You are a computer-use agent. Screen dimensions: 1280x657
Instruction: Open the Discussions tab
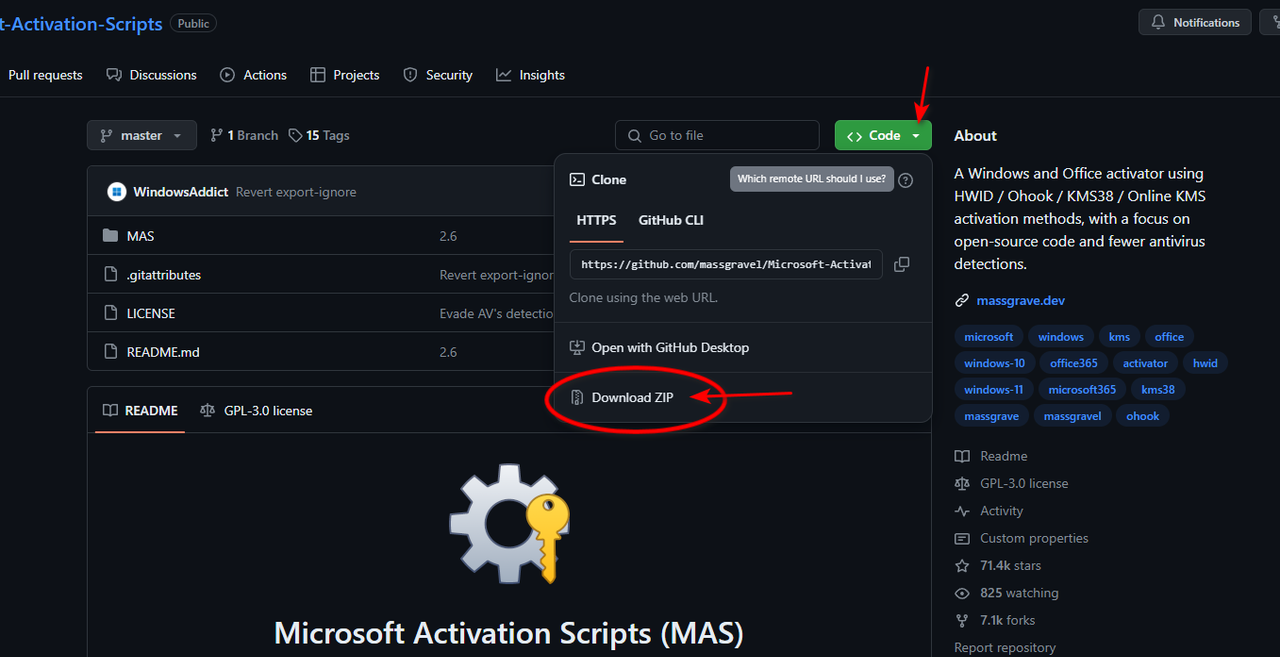(152, 75)
